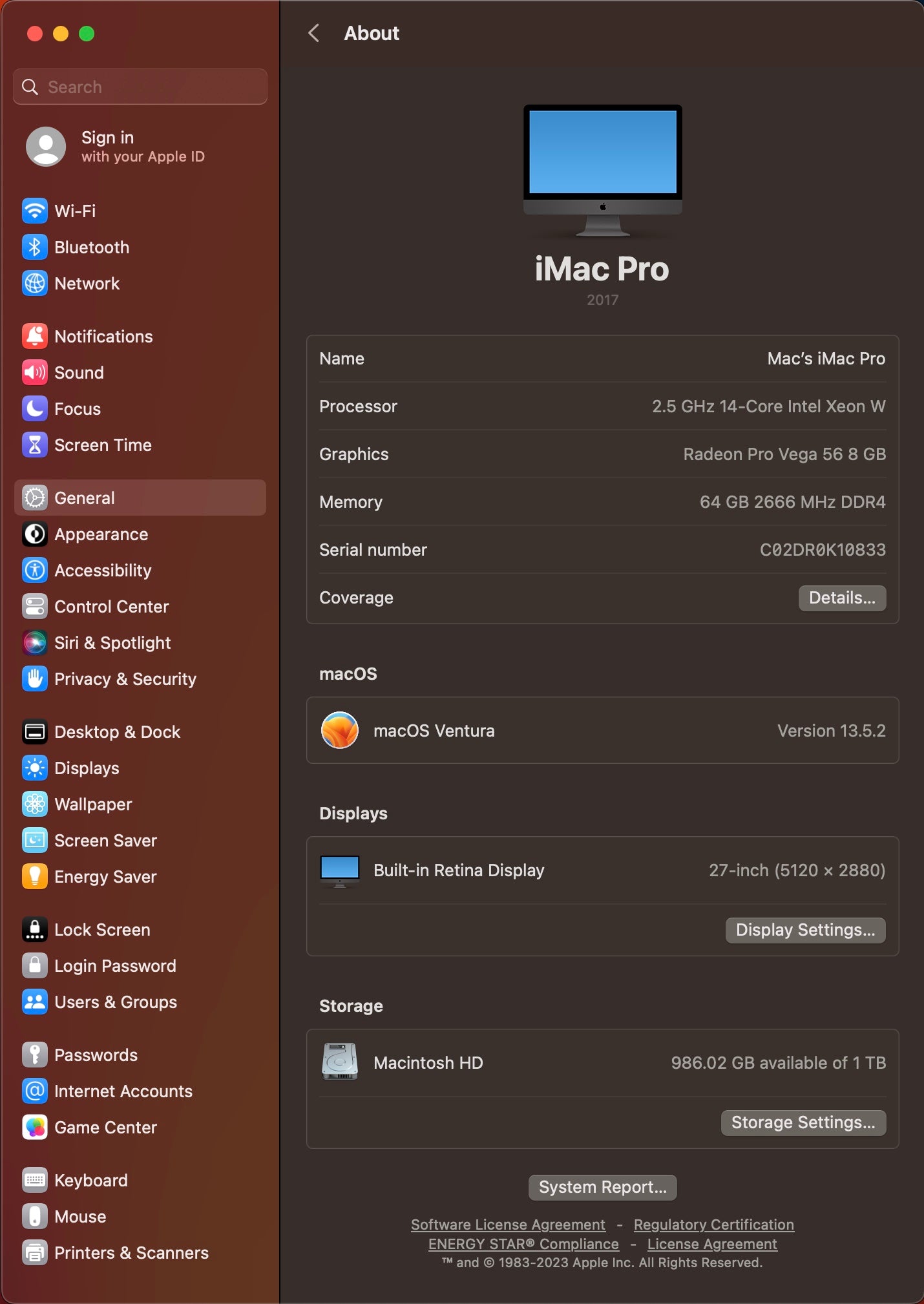
Task: Open Display Settings button
Action: (x=805, y=930)
